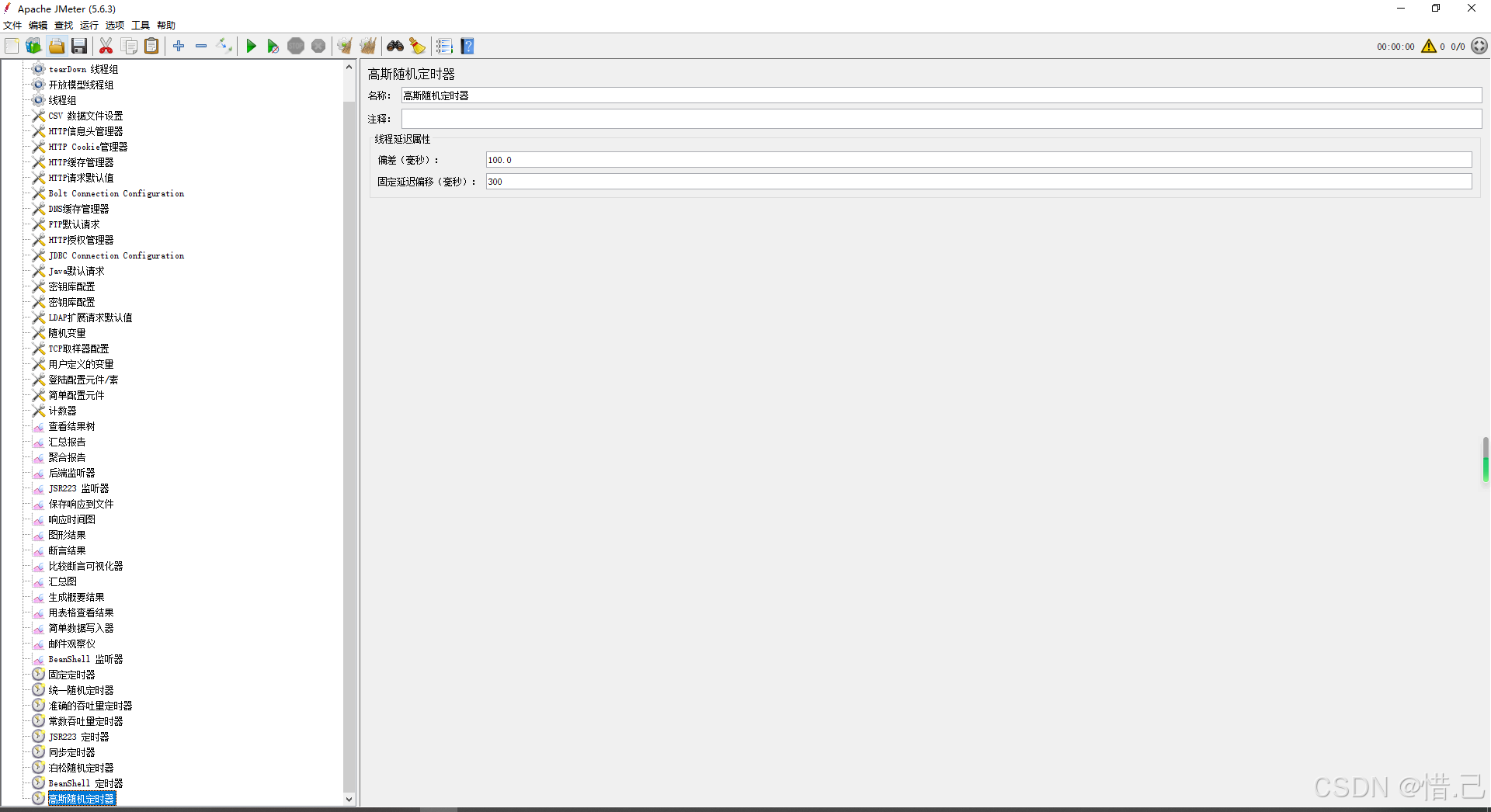Click the tree scrollbar up arrow
1491x812 pixels.
(x=349, y=68)
